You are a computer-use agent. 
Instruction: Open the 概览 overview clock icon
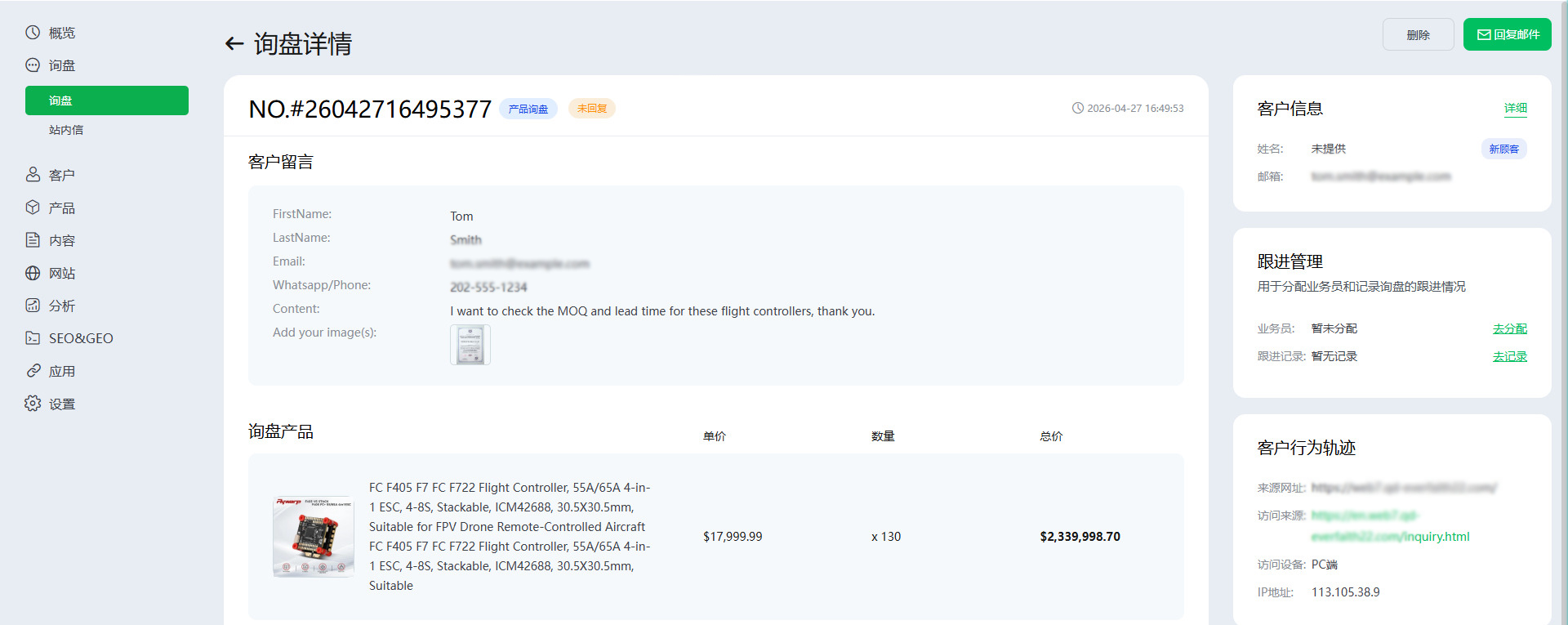coord(33,33)
